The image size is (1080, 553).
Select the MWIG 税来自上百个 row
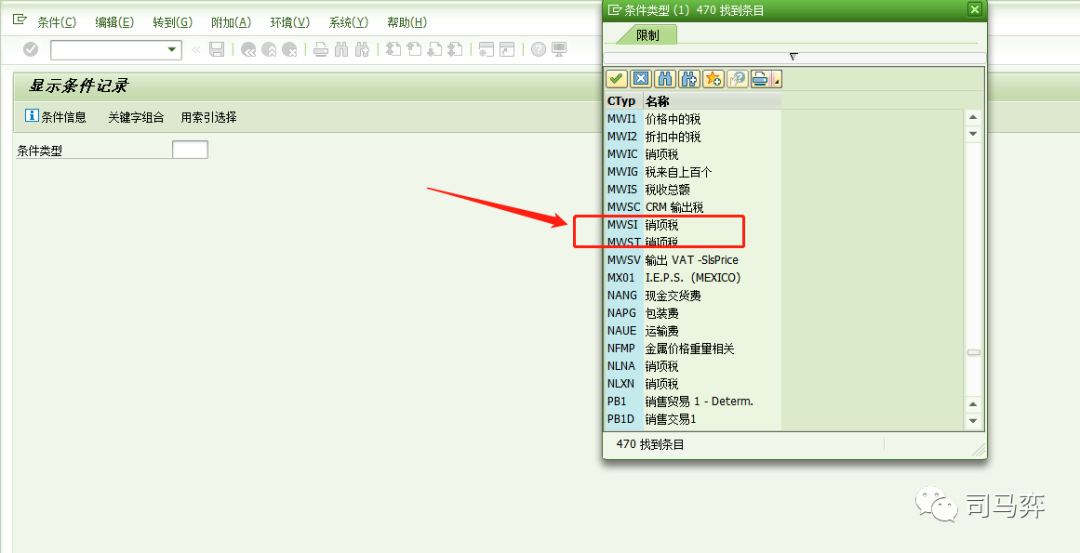pos(693,171)
